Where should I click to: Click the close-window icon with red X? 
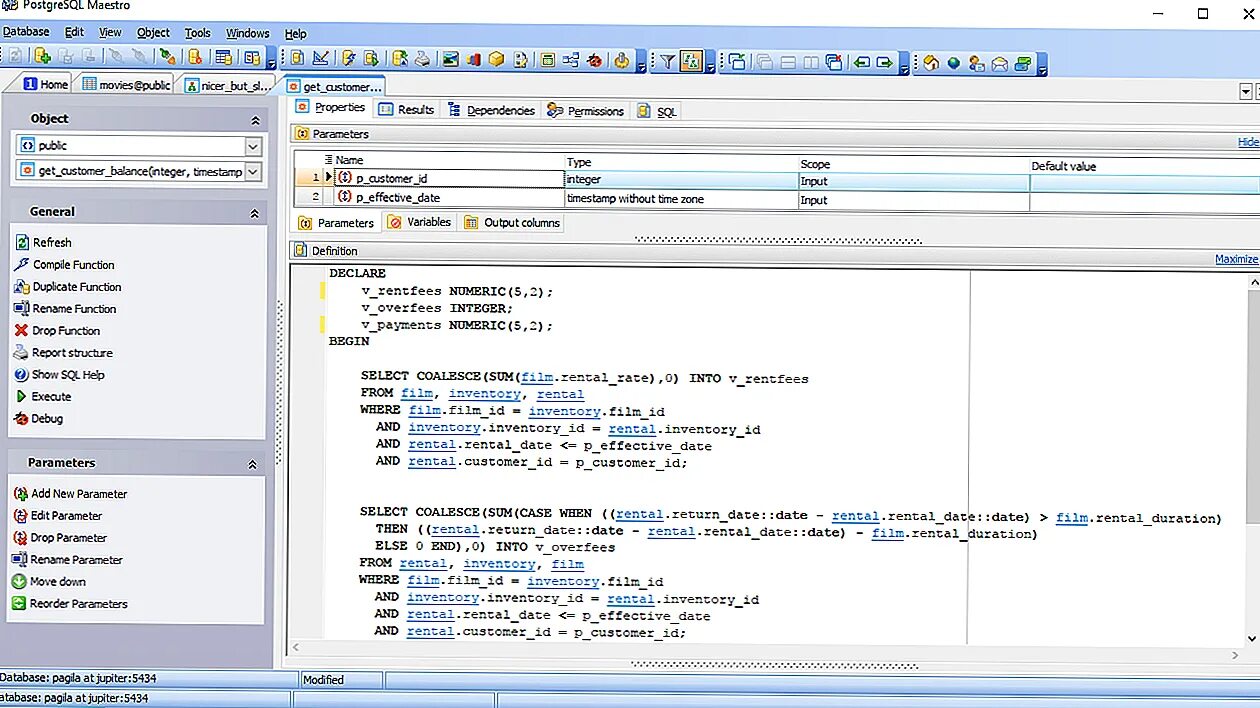(x=834, y=62)
